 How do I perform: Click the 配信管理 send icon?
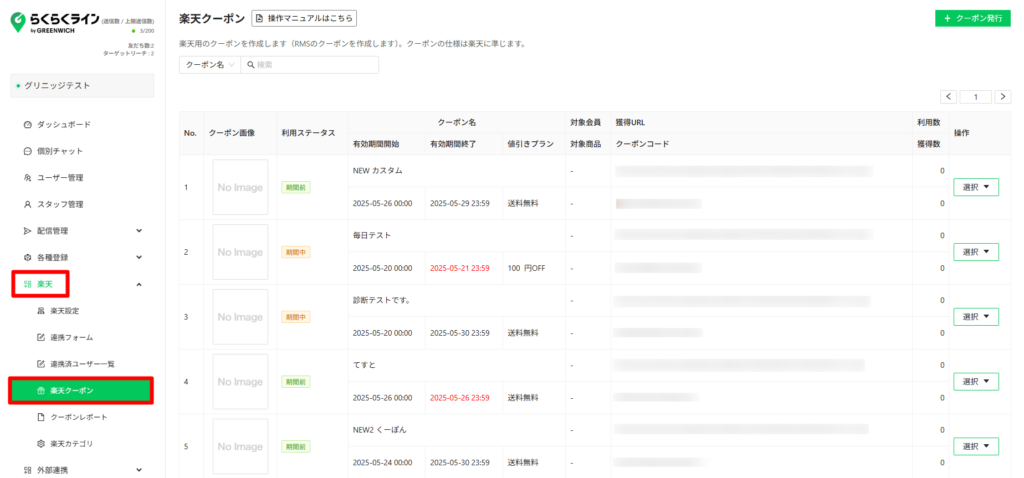click(27, 231)
